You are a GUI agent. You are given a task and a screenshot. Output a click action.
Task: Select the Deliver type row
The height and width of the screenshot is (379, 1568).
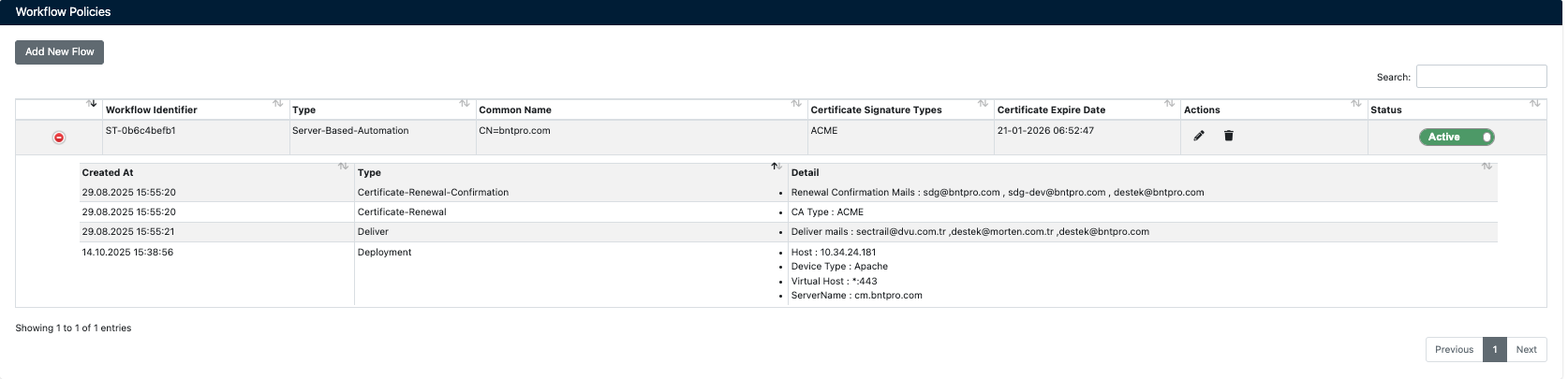point(373,232)
